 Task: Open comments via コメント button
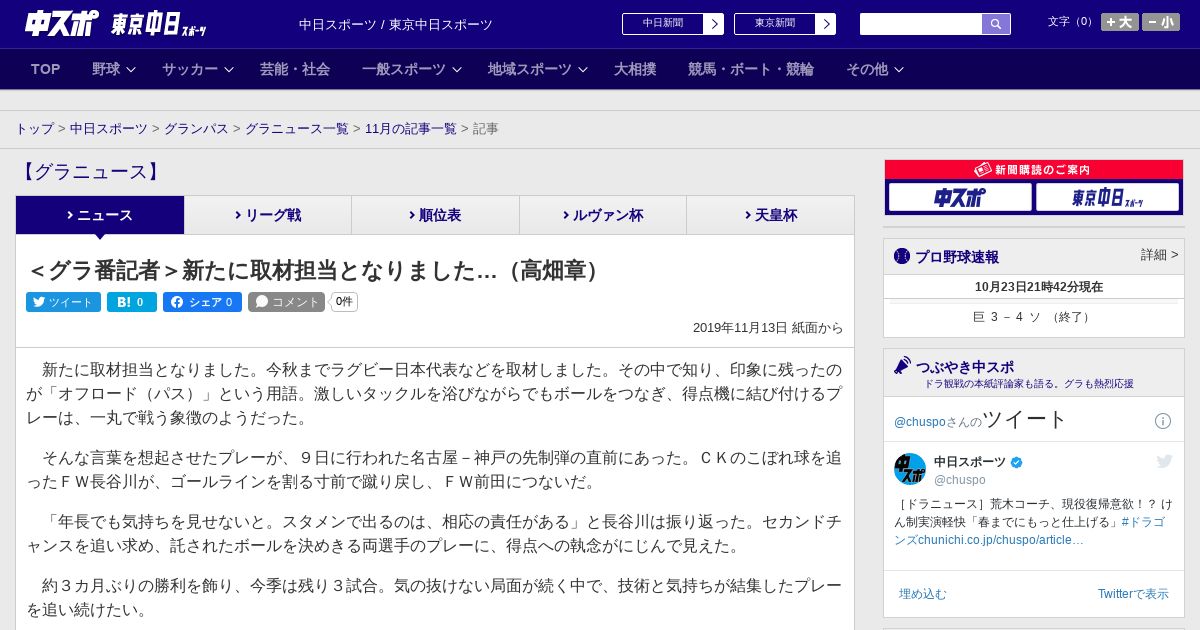pyautogui.click(x=286, y=302)
